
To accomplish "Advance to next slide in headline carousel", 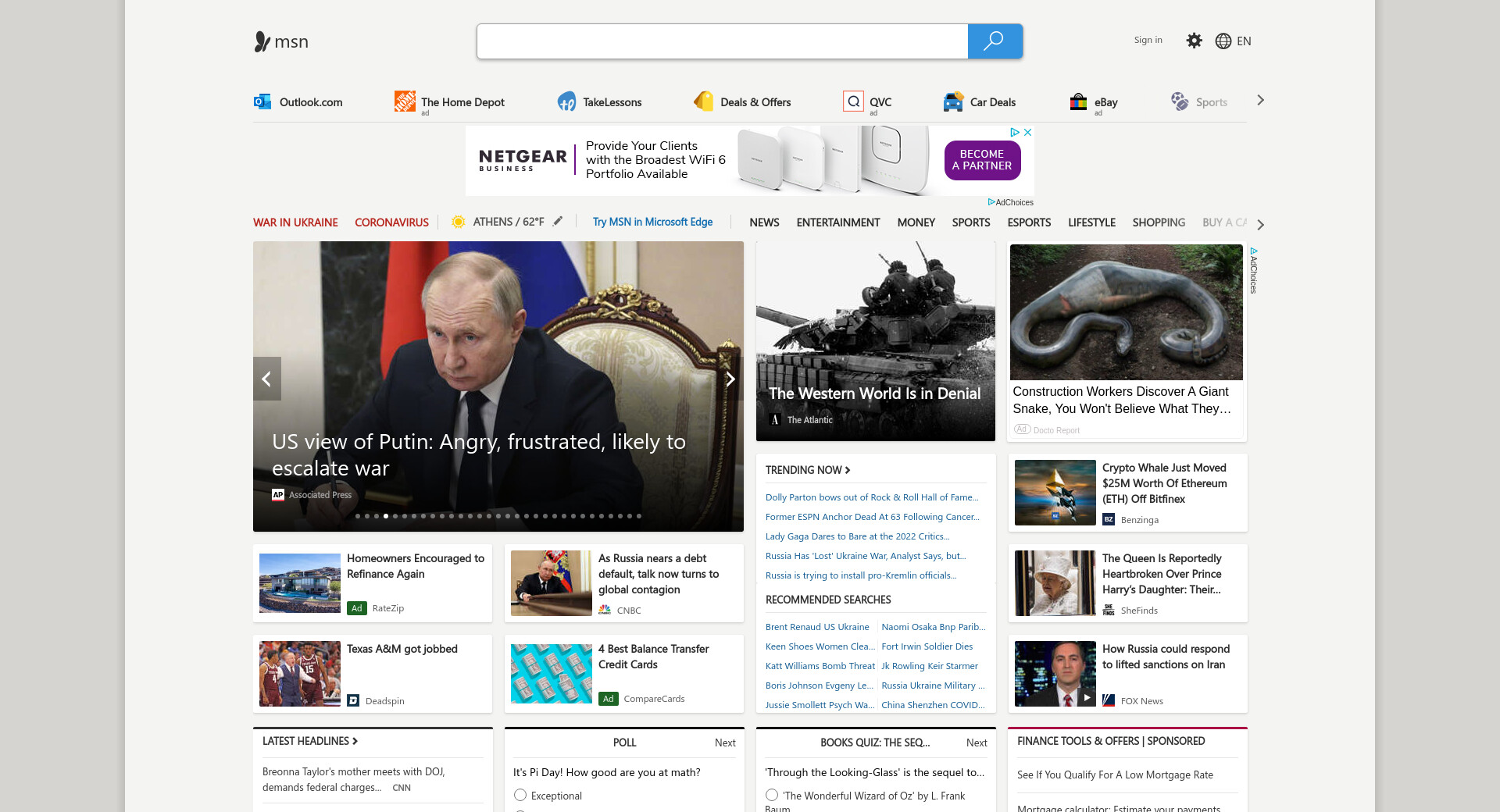I will coord(730,379).
